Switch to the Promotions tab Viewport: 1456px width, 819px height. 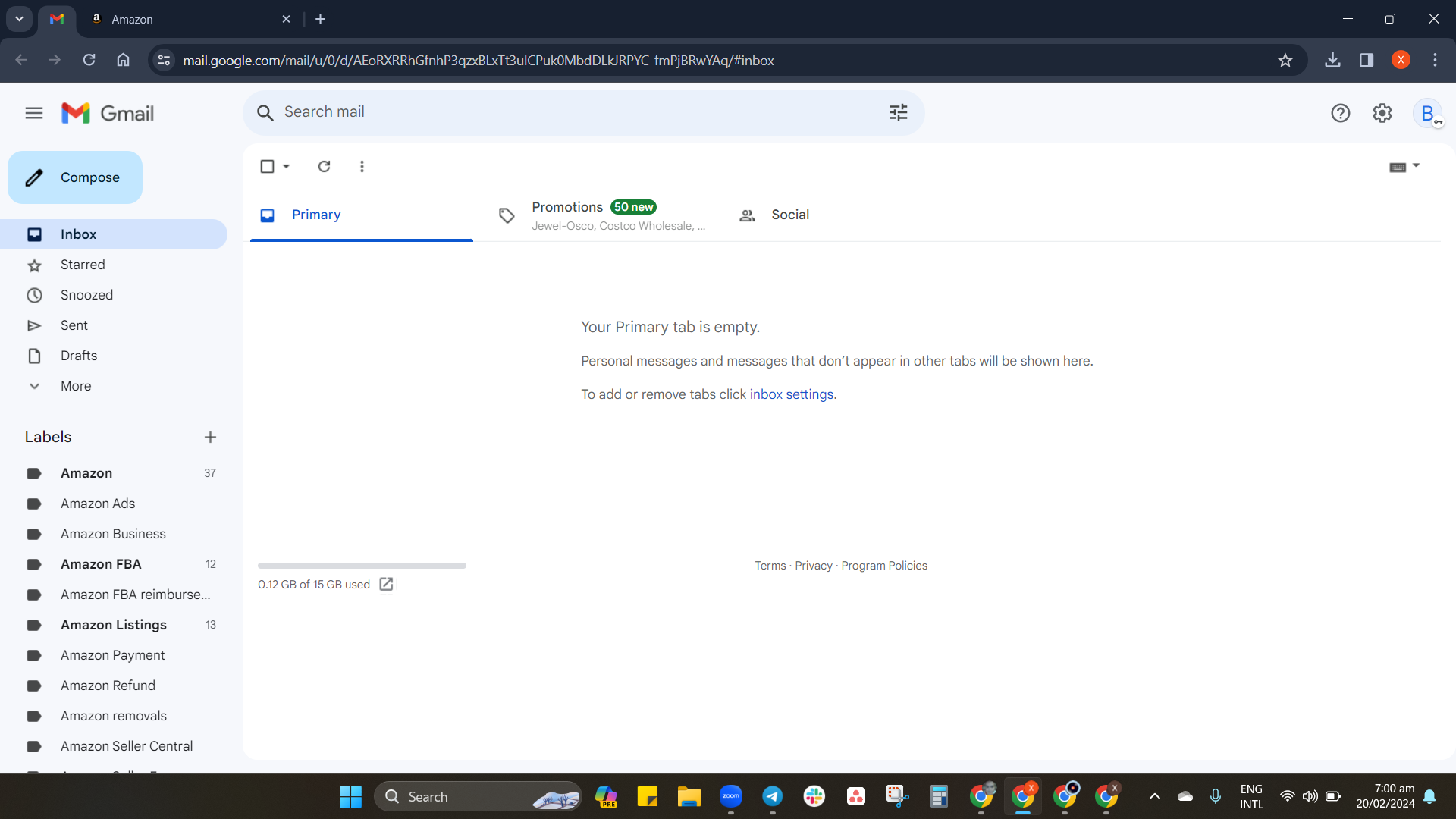point(603,215)
